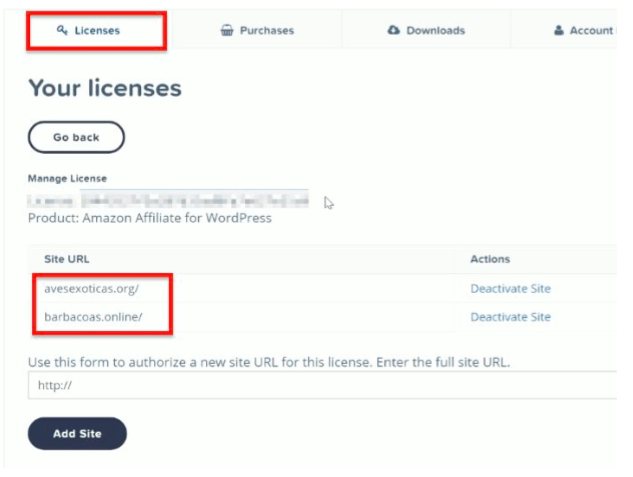Click the Your licenses heading
This screenshot has width=633, height=477.
[x=105, y=88]
